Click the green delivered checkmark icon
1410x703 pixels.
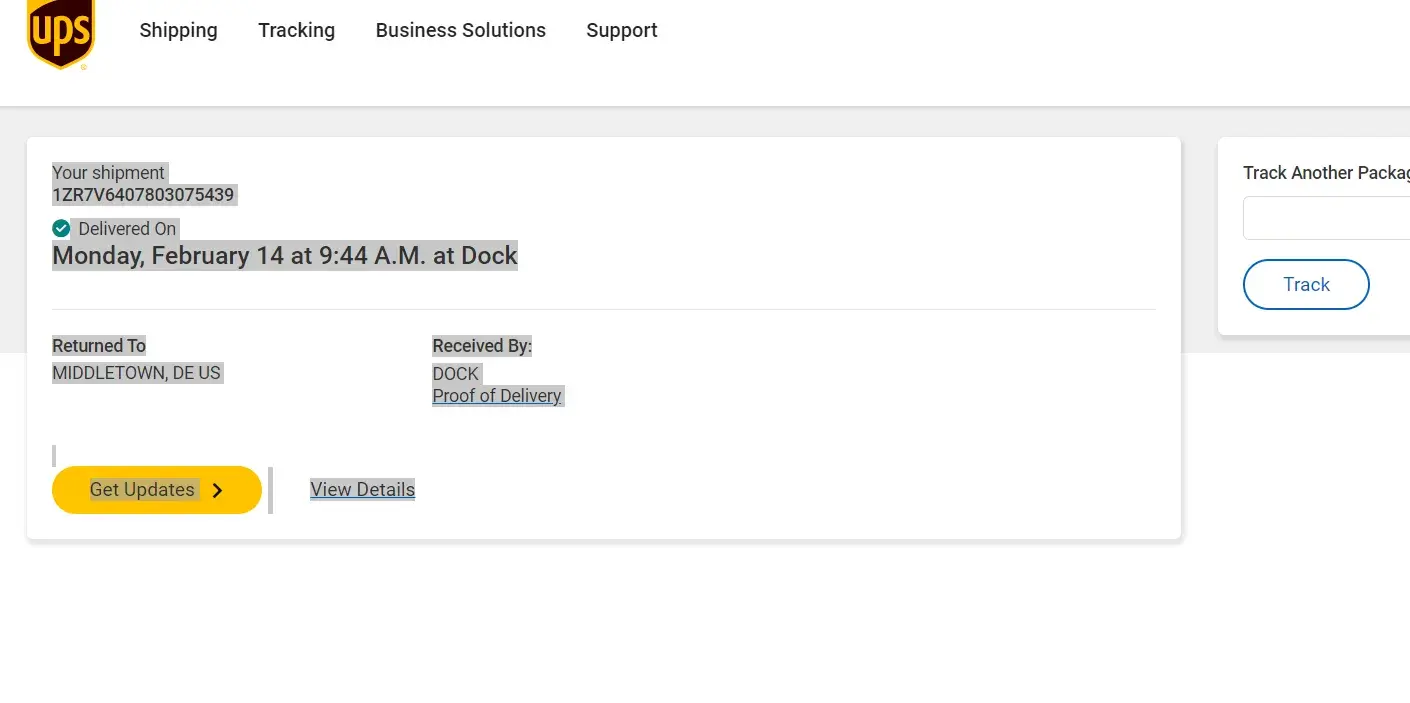click(61, 228)
